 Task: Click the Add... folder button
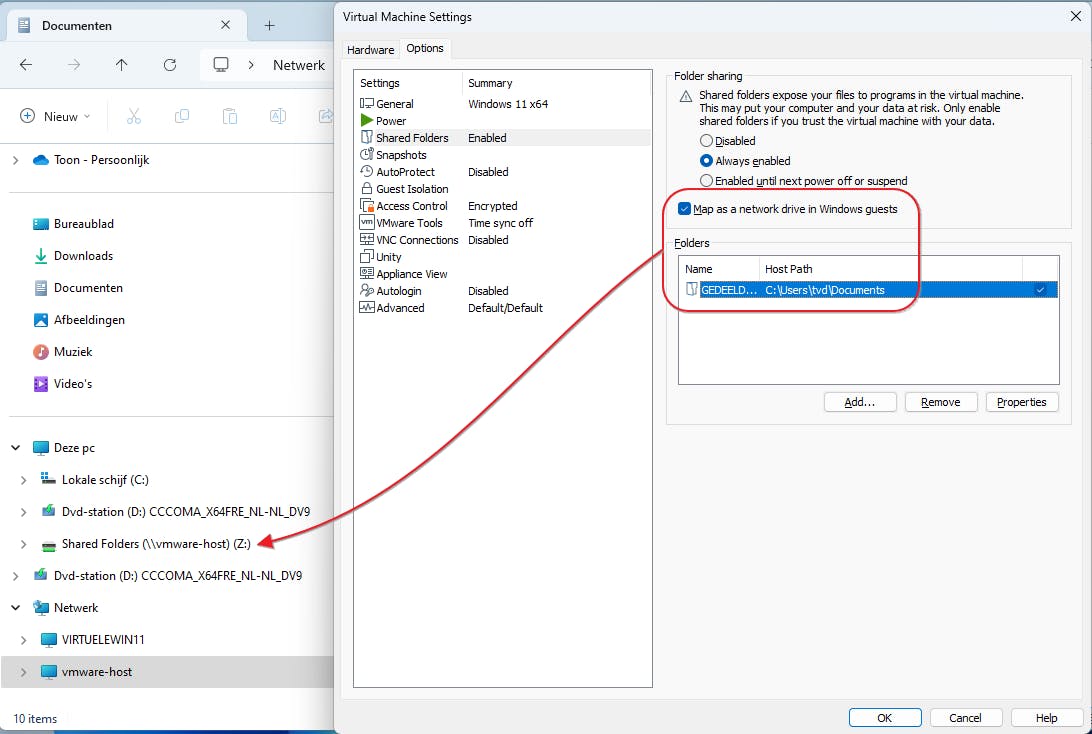(x=860, y=402)
